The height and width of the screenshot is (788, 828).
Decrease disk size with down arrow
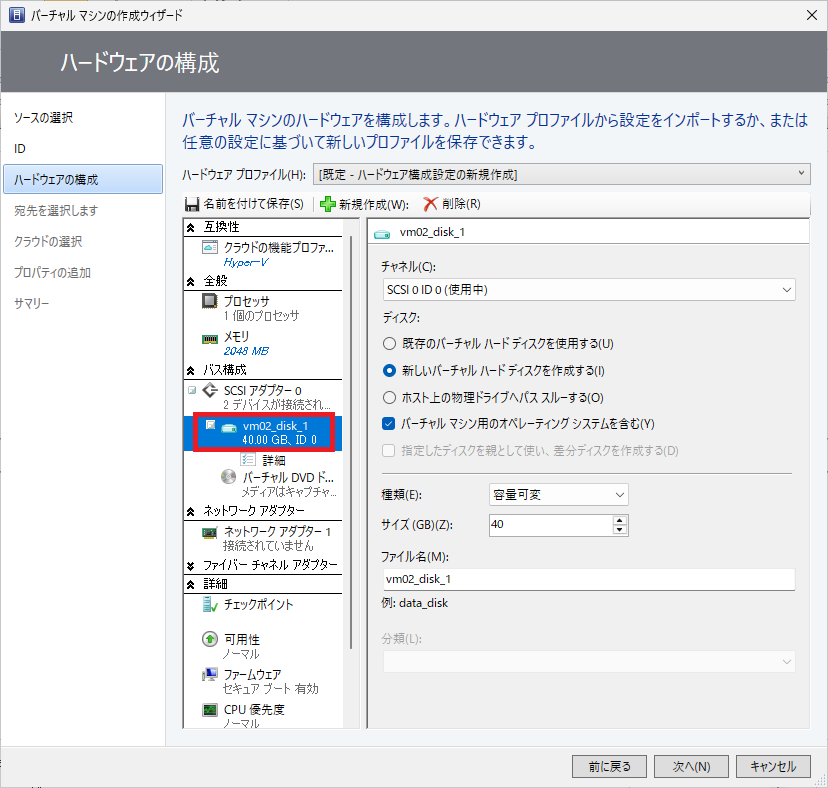tap(620, 530)
